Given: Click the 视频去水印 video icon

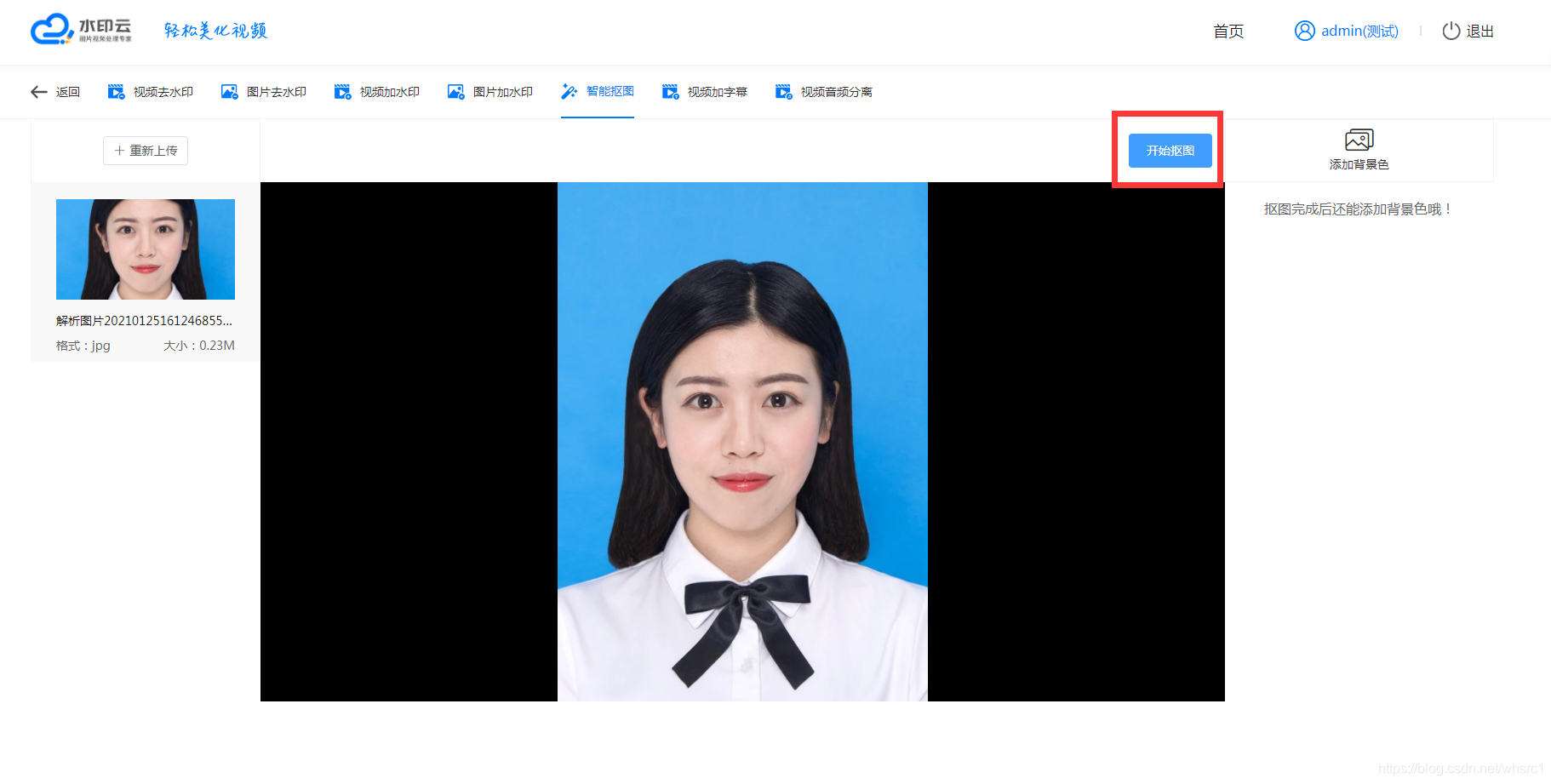Looking at the screenshot, I should [x=116, y=92].
